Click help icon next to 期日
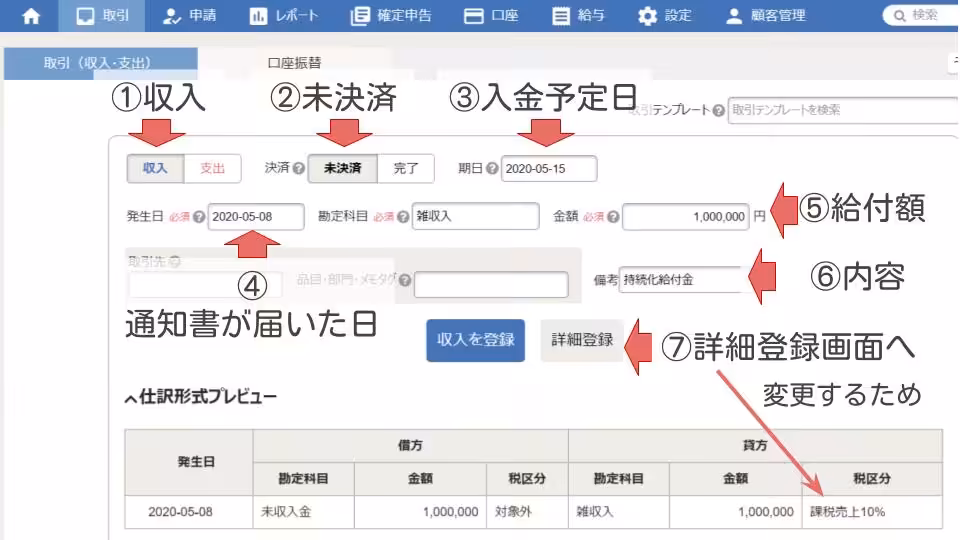This screenshot has width=960, height=540. (x=492, y=168)
